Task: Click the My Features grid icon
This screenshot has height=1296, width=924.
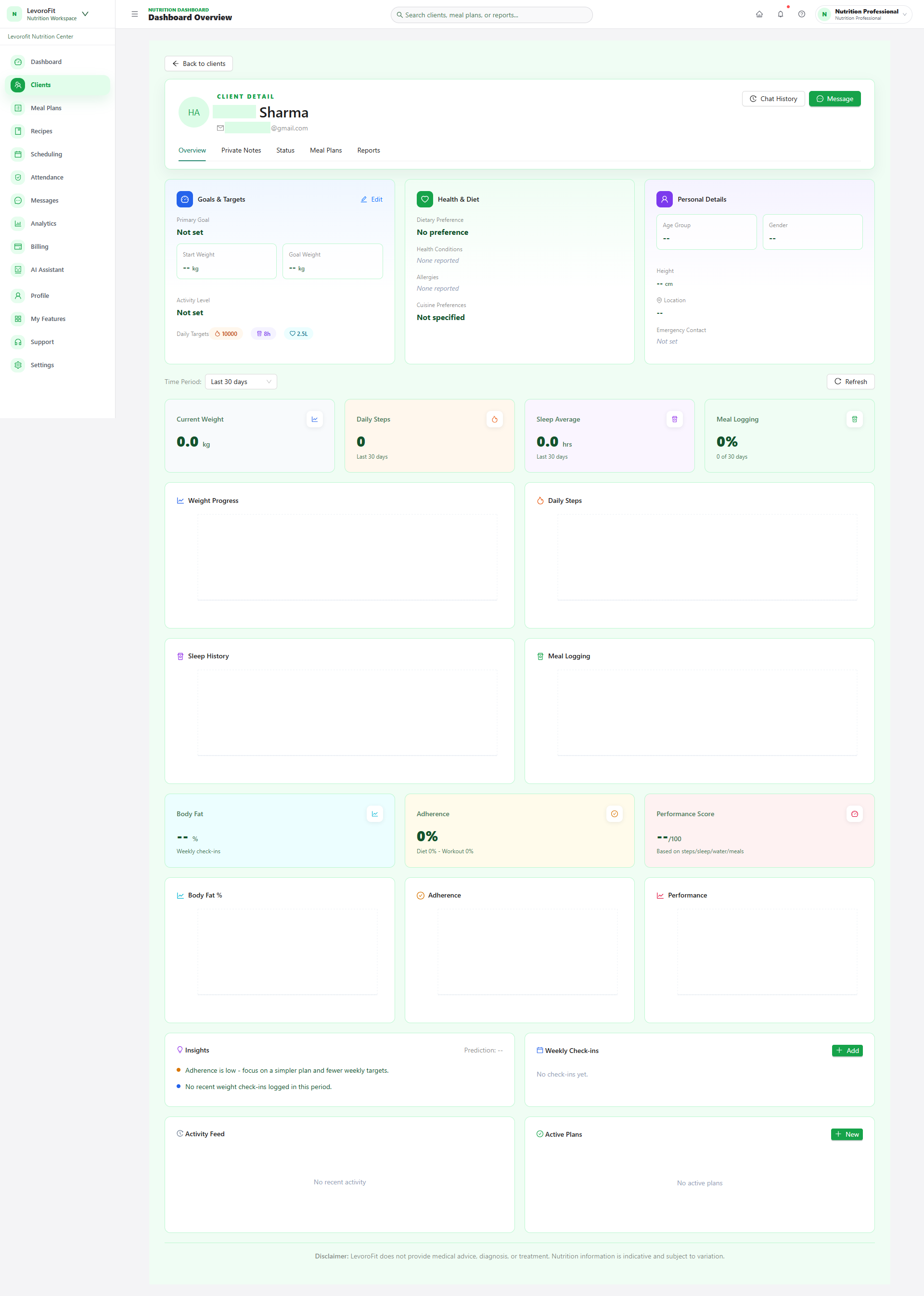Action: (18, 319)
